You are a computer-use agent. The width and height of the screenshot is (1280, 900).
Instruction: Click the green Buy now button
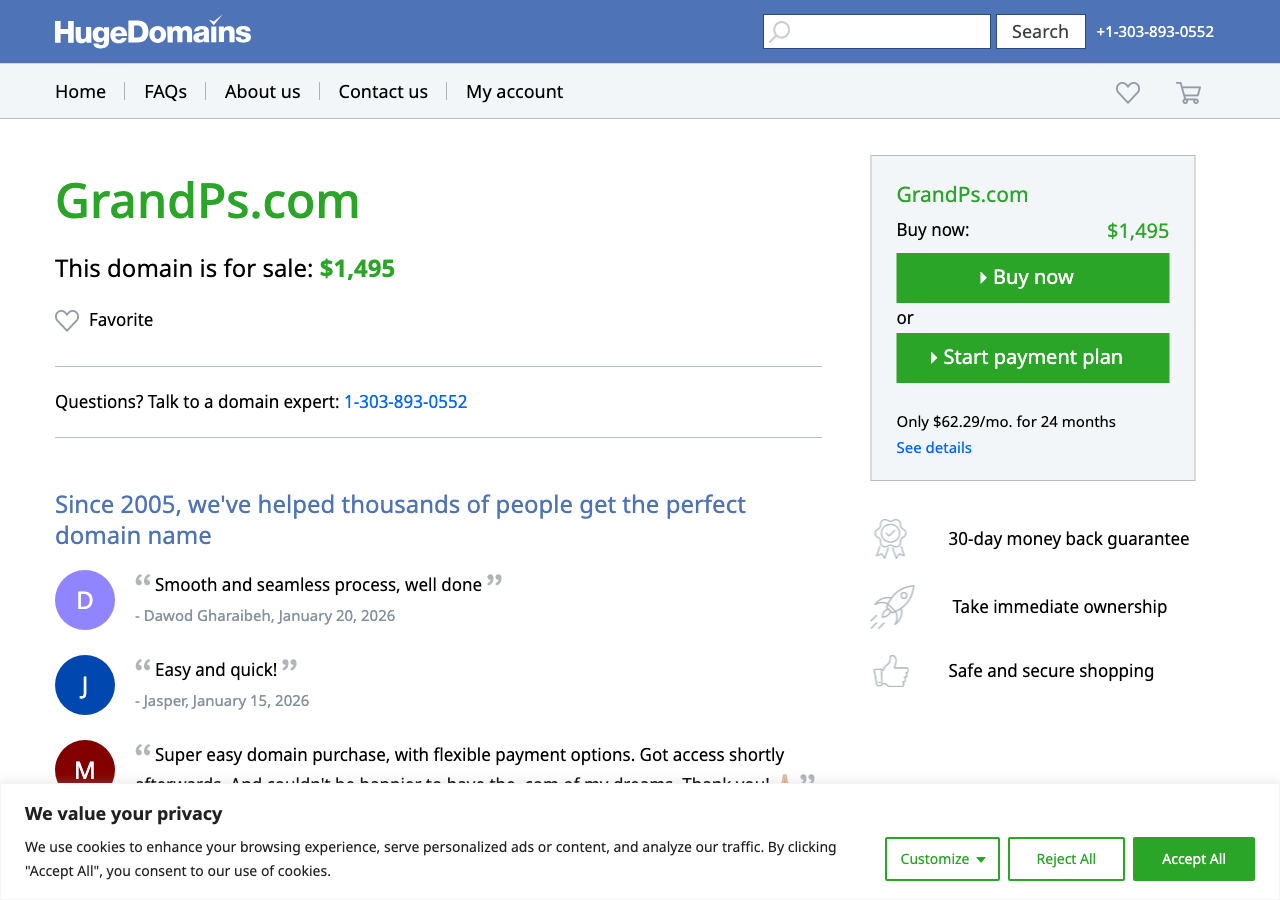(x=1032, y=278)
